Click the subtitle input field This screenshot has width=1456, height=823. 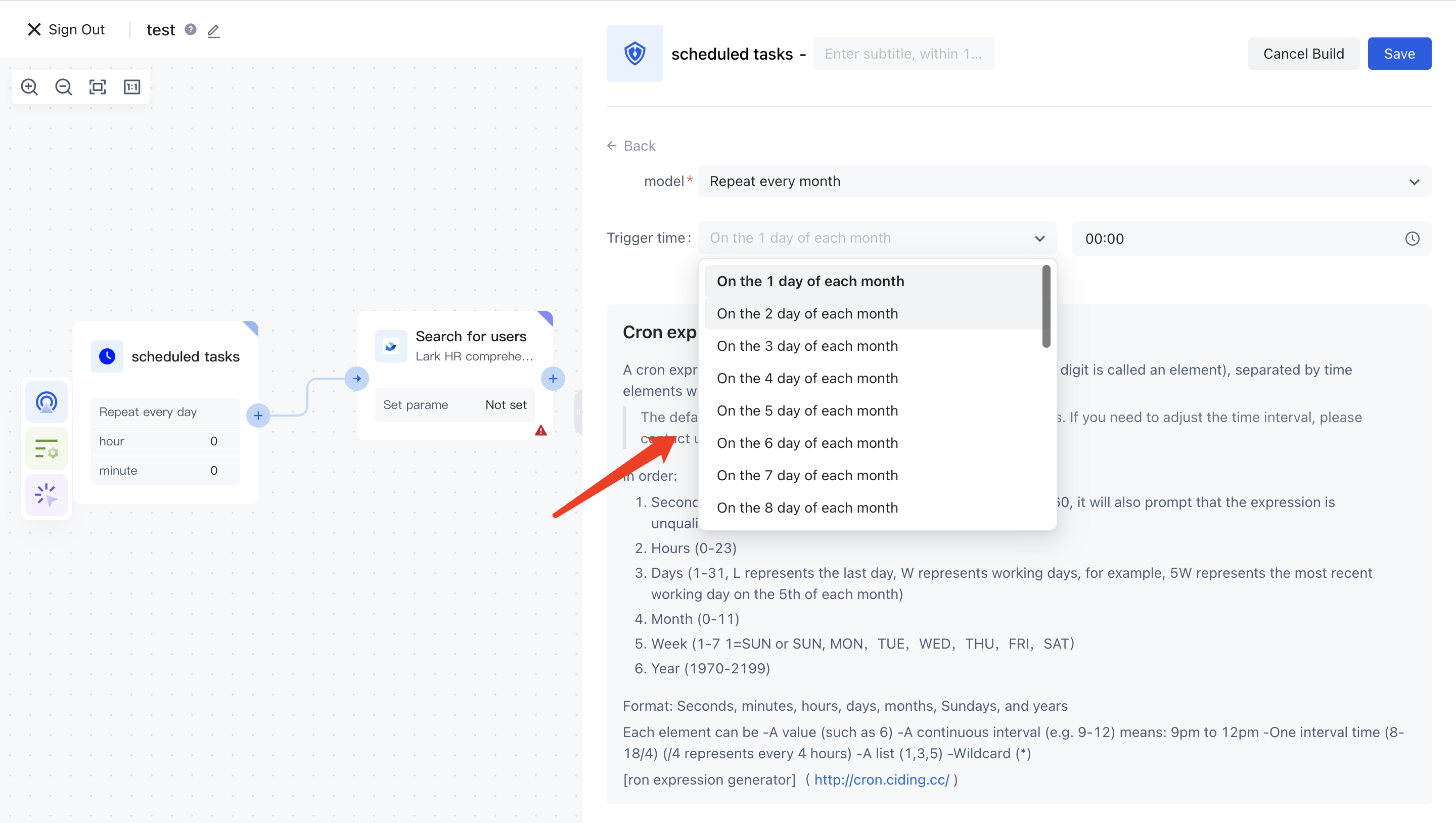903,54
